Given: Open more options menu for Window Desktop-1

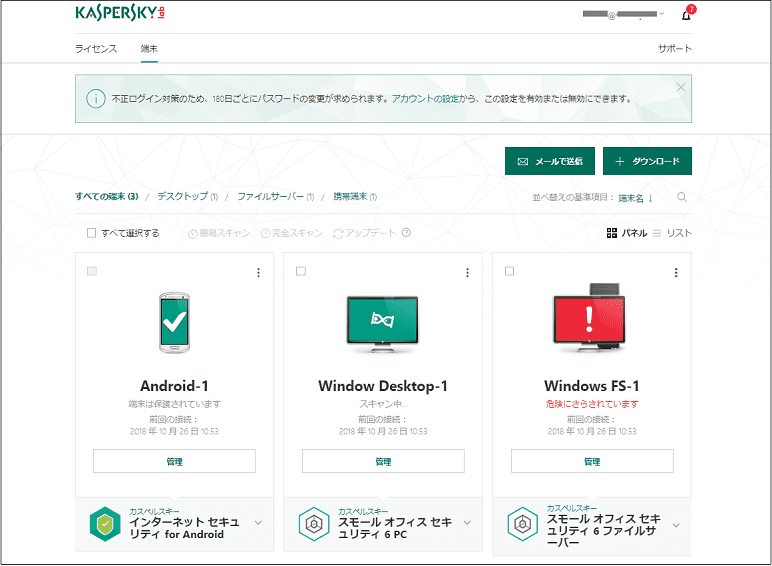Looking at the screenshot, I should (x=467, y=273).
